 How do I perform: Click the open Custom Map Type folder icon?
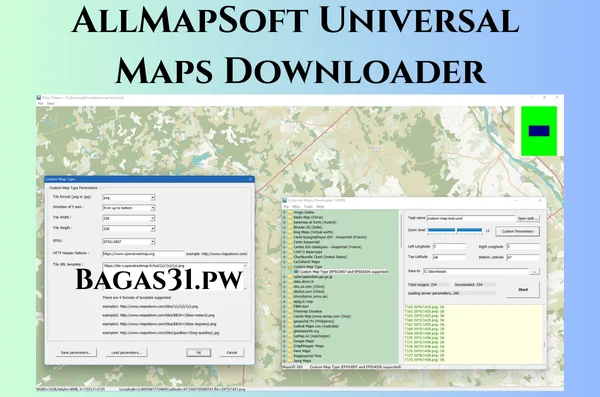tap(290, 266)
